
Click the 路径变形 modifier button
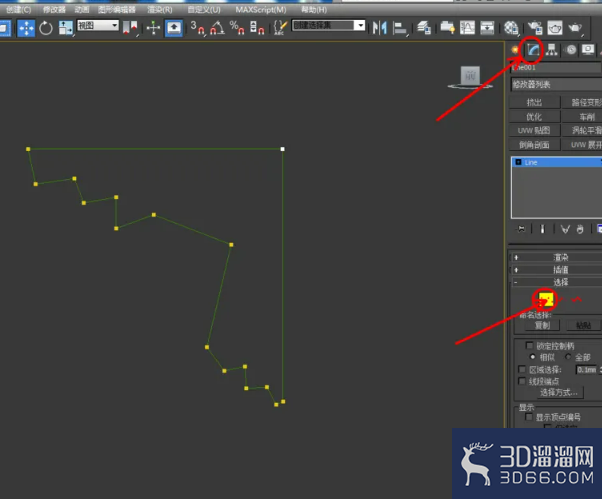coord(582,102)
